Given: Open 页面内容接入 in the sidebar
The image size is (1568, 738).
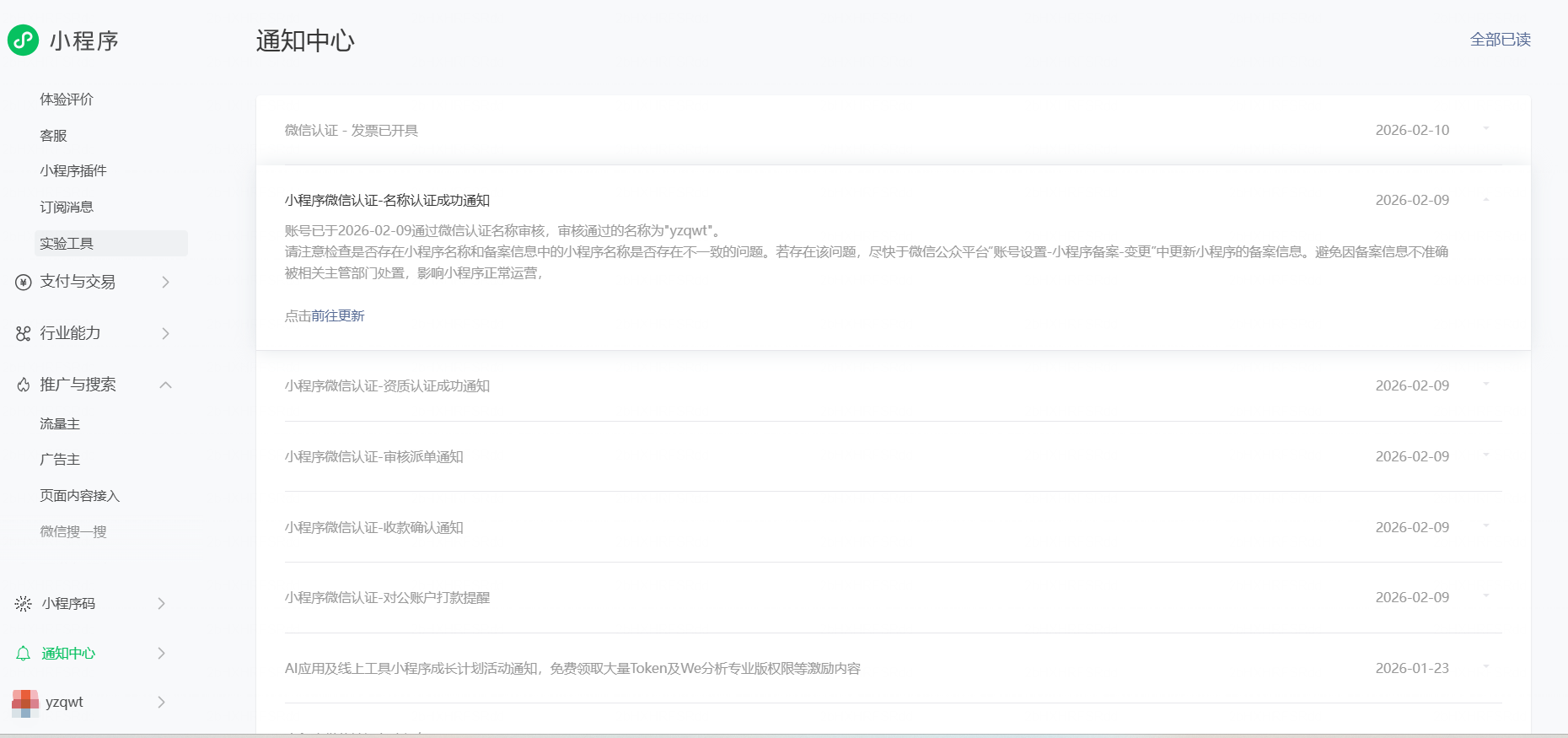Looking at the screenshot, I should tap(80, 496).
